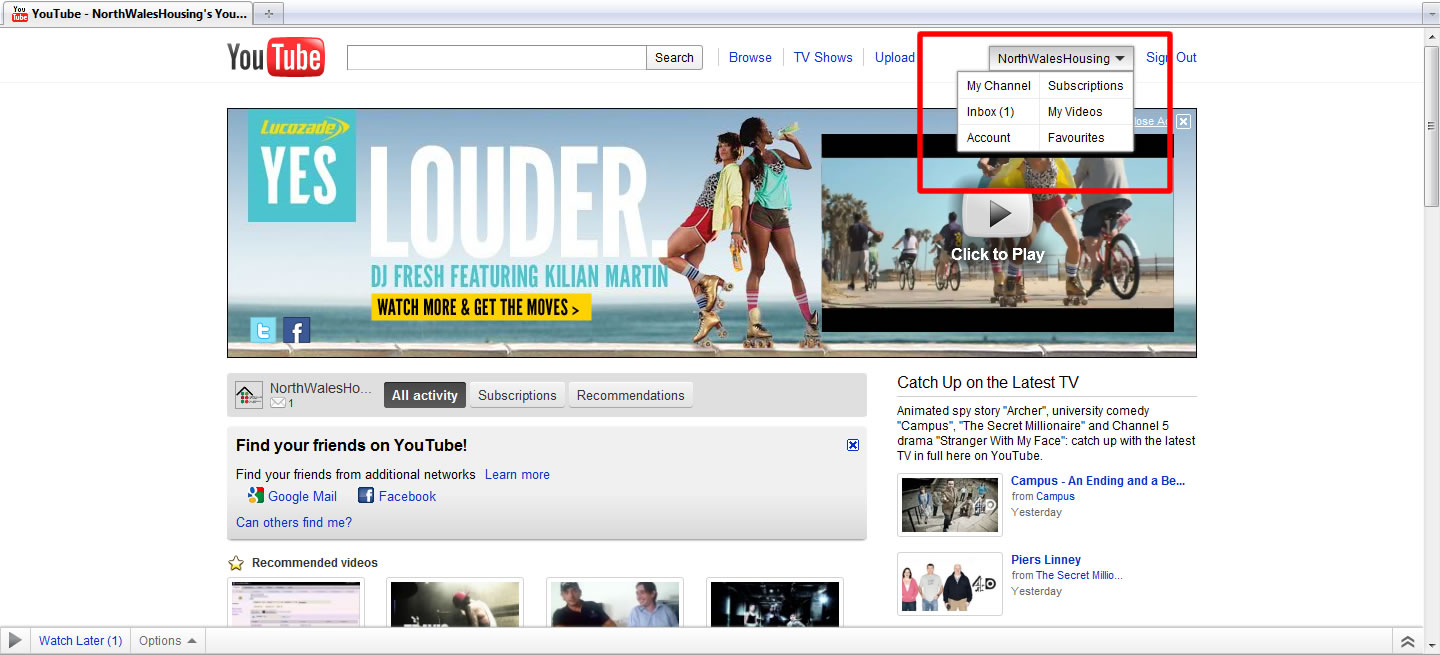1440x655 pixels.
Task: Close the Lucozade advertisement
Action: tap(1183, 121)
